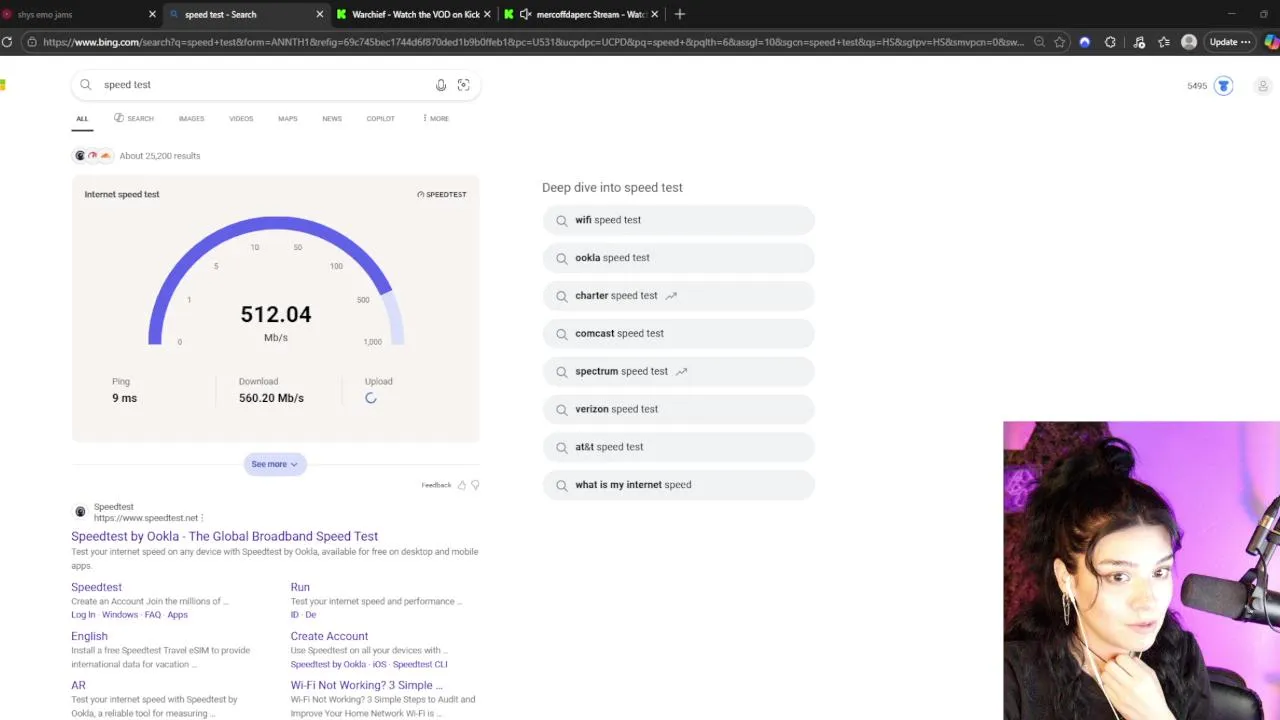
Task: Open Speedtest by Ookla Global Broadband link
Action: (x=224, y=536)
